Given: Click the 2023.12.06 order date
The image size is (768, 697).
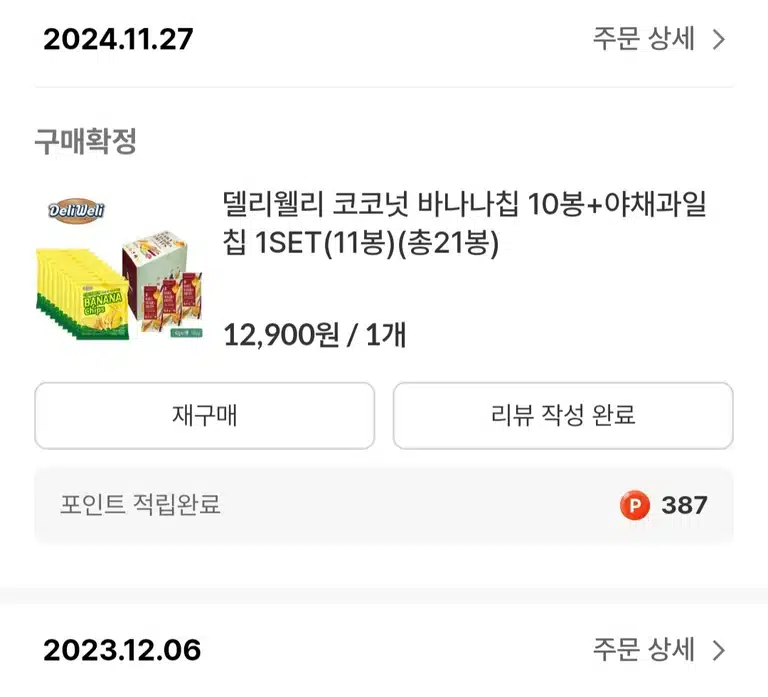Looking at the screenshot, I should [122, 650].
